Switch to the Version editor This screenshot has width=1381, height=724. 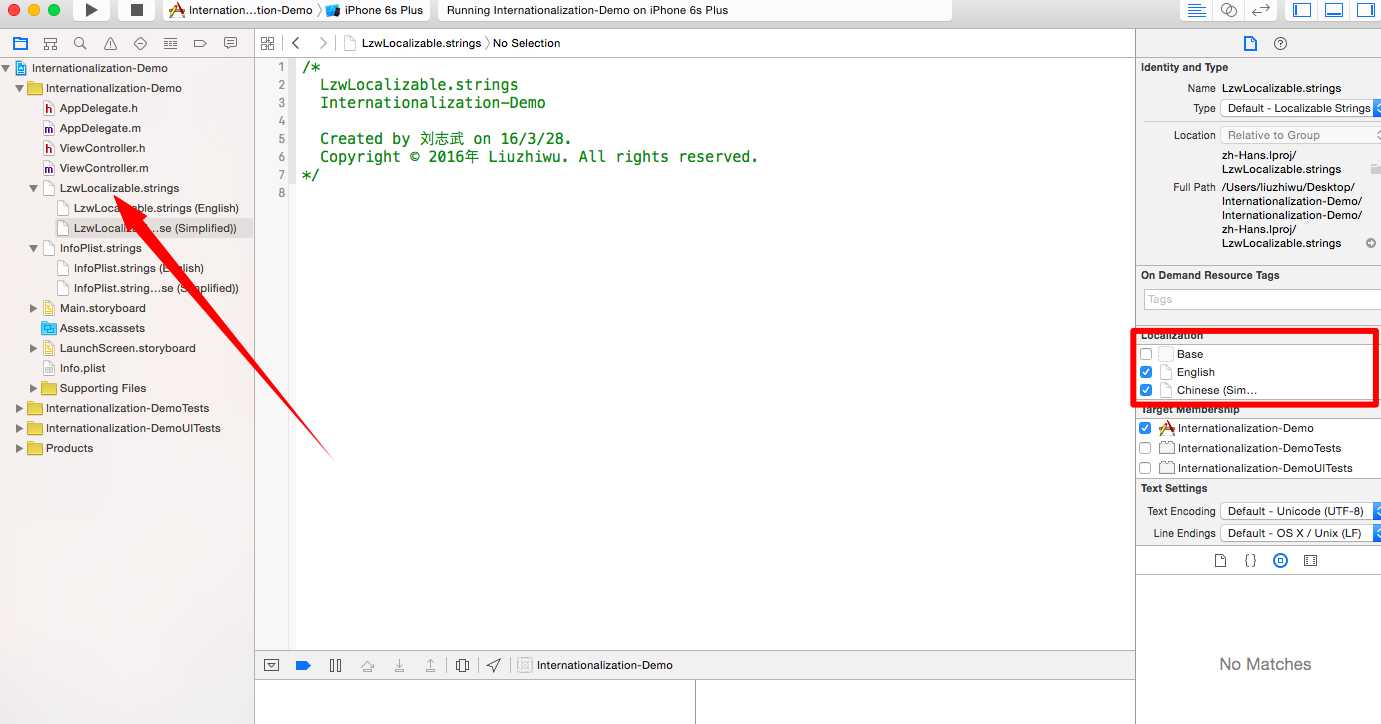1261,10
